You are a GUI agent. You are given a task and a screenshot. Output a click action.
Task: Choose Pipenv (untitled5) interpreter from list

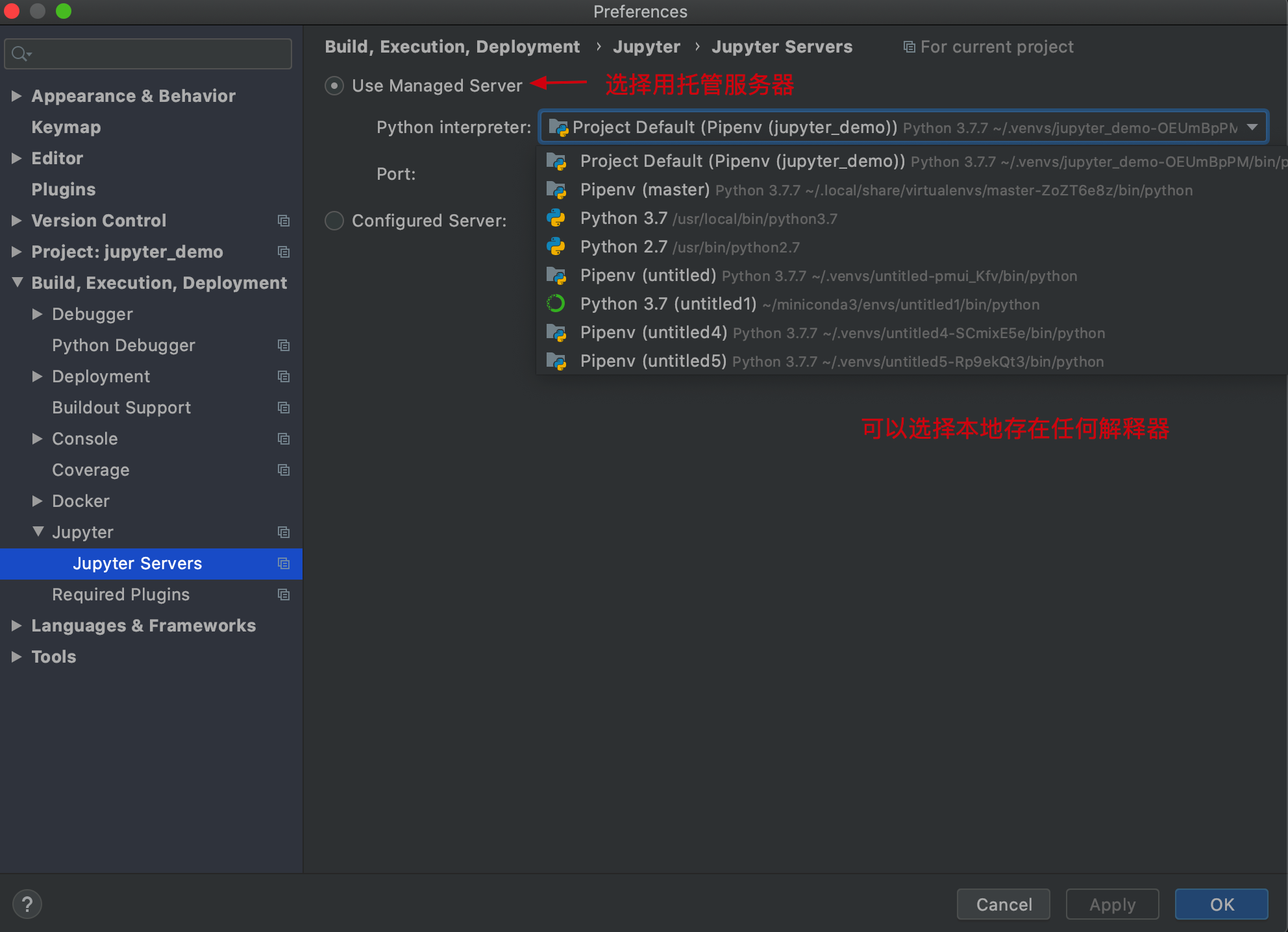coord(912,362)
